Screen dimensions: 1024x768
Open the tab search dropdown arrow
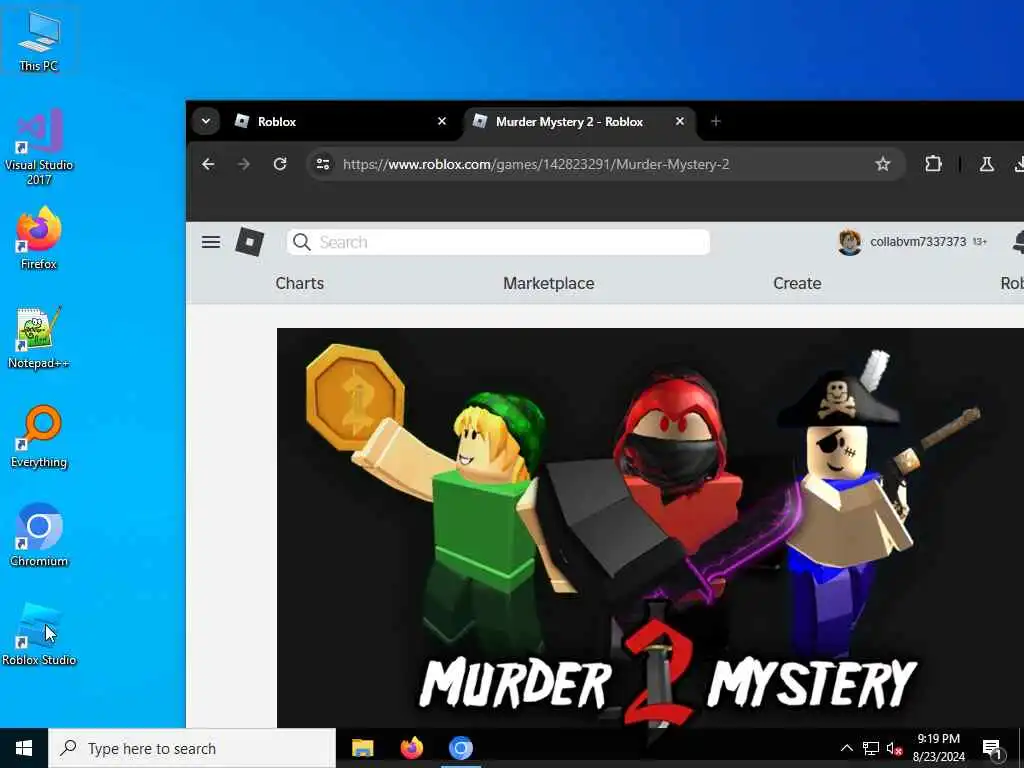click(206, 121)
